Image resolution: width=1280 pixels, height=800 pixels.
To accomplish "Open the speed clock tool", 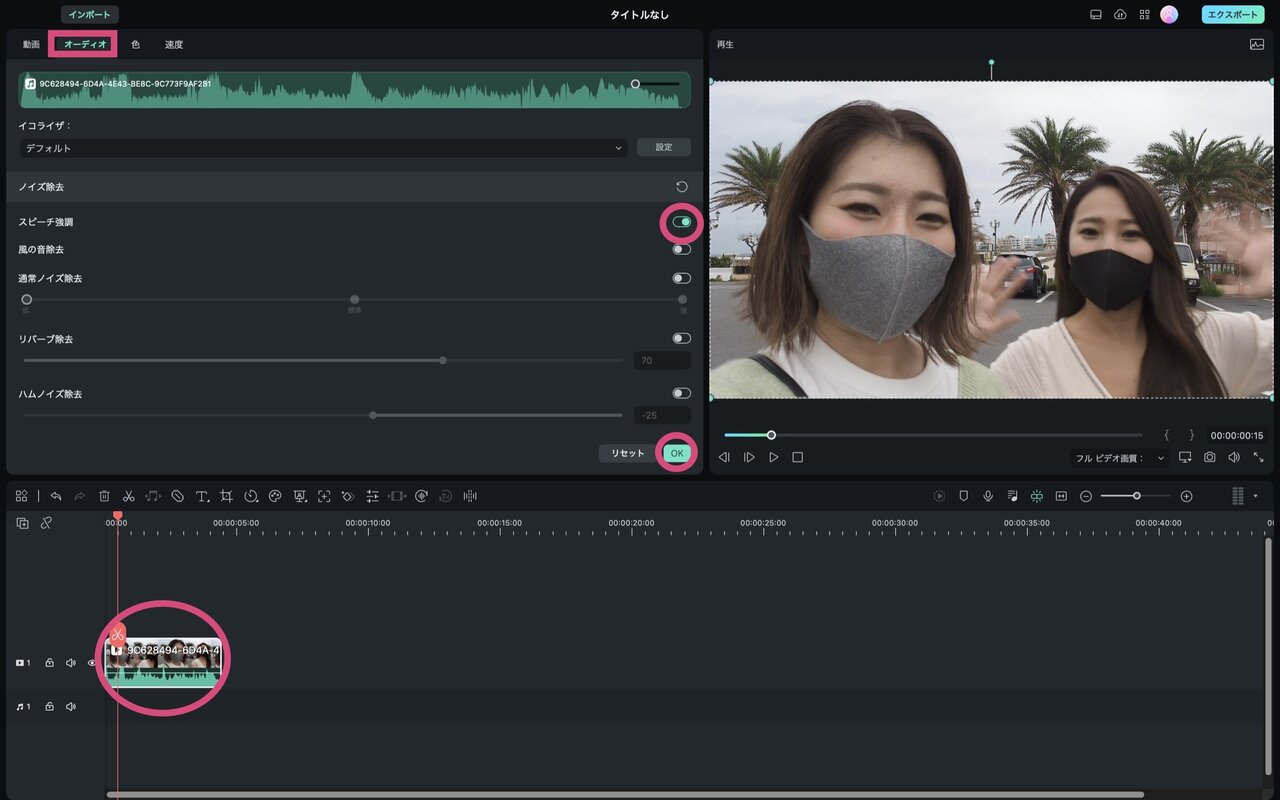I will pyautogui.click(x=251, y=496).
